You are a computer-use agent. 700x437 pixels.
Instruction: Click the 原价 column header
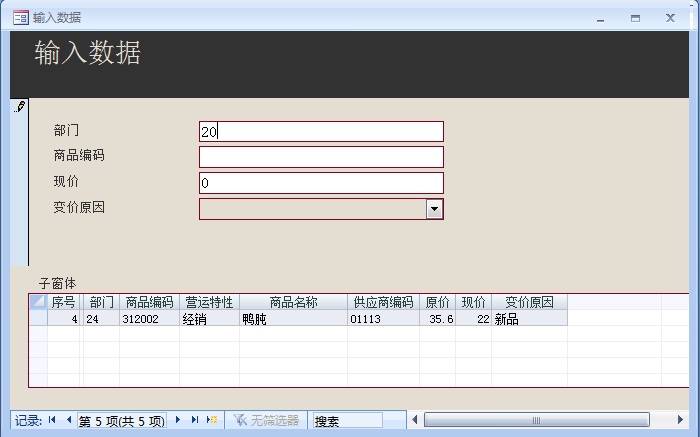point(438,302)
